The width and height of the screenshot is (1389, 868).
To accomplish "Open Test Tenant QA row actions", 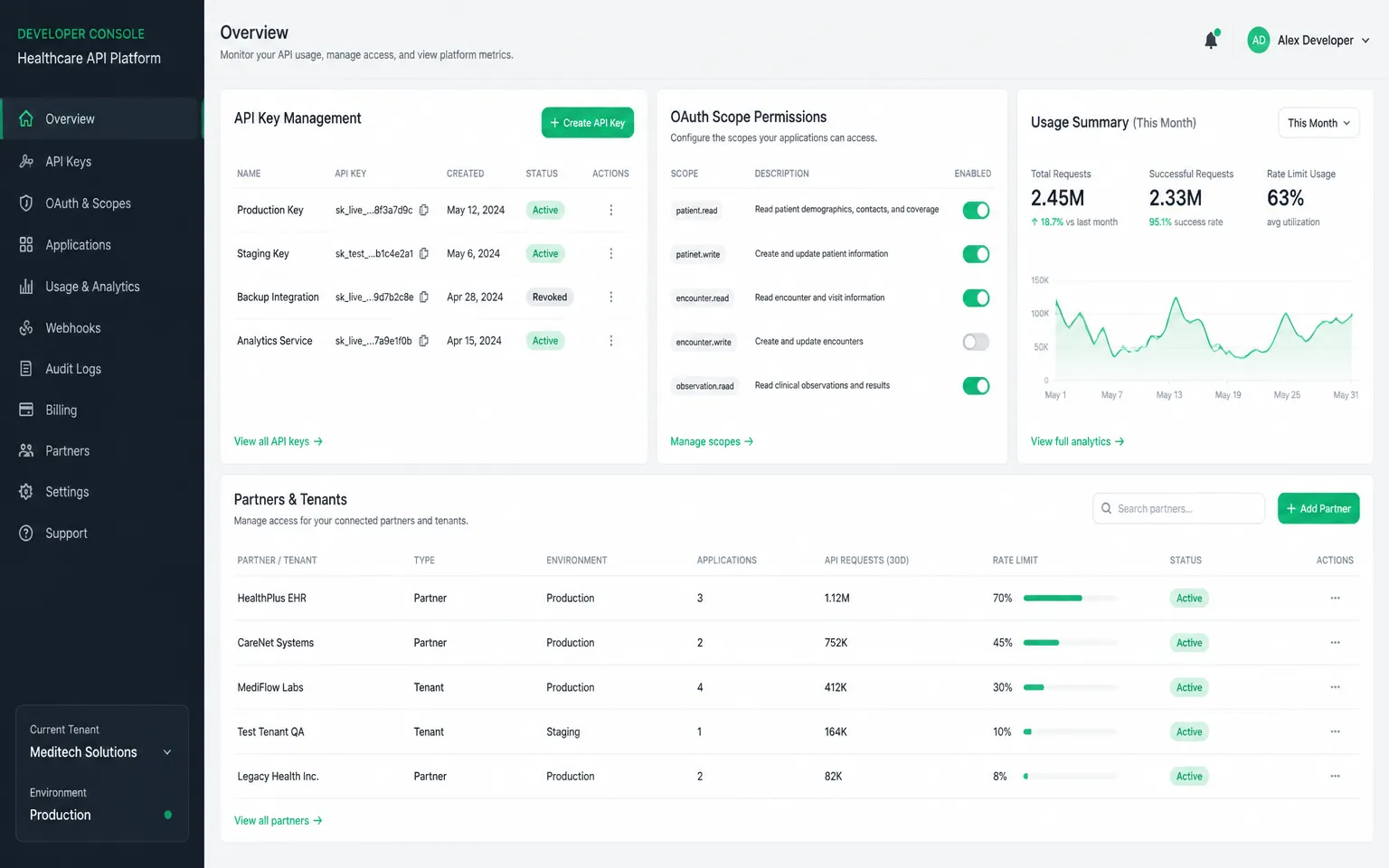I will (x=1335, y=731).
